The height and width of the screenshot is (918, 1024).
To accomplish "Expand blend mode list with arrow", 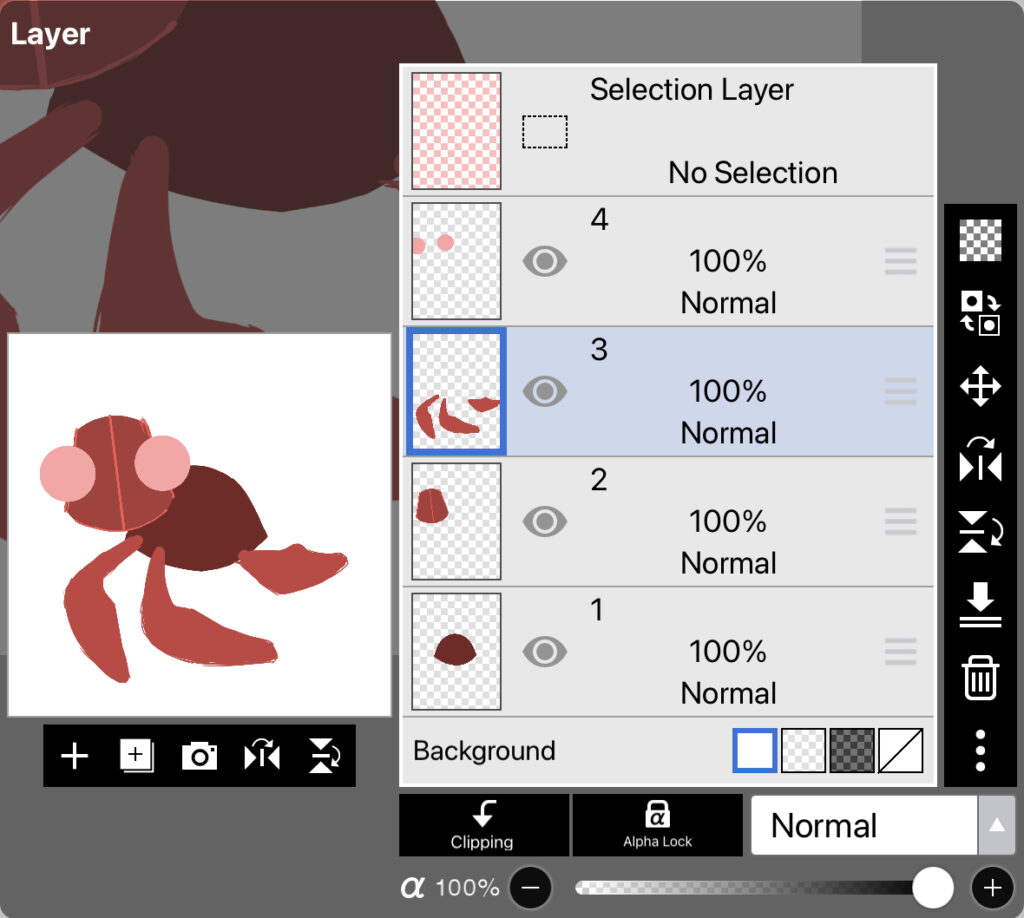I will [x=996, y=826].
